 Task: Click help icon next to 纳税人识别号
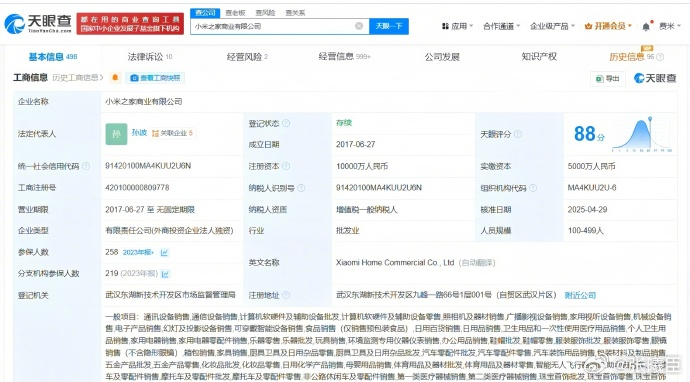(301, 188)
